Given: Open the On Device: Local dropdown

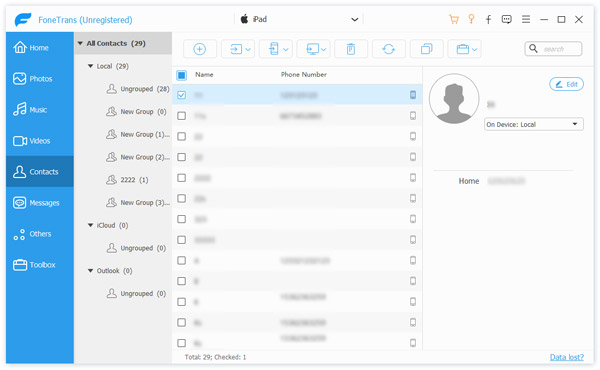Looking at the screenshot, I should (534, 124).
